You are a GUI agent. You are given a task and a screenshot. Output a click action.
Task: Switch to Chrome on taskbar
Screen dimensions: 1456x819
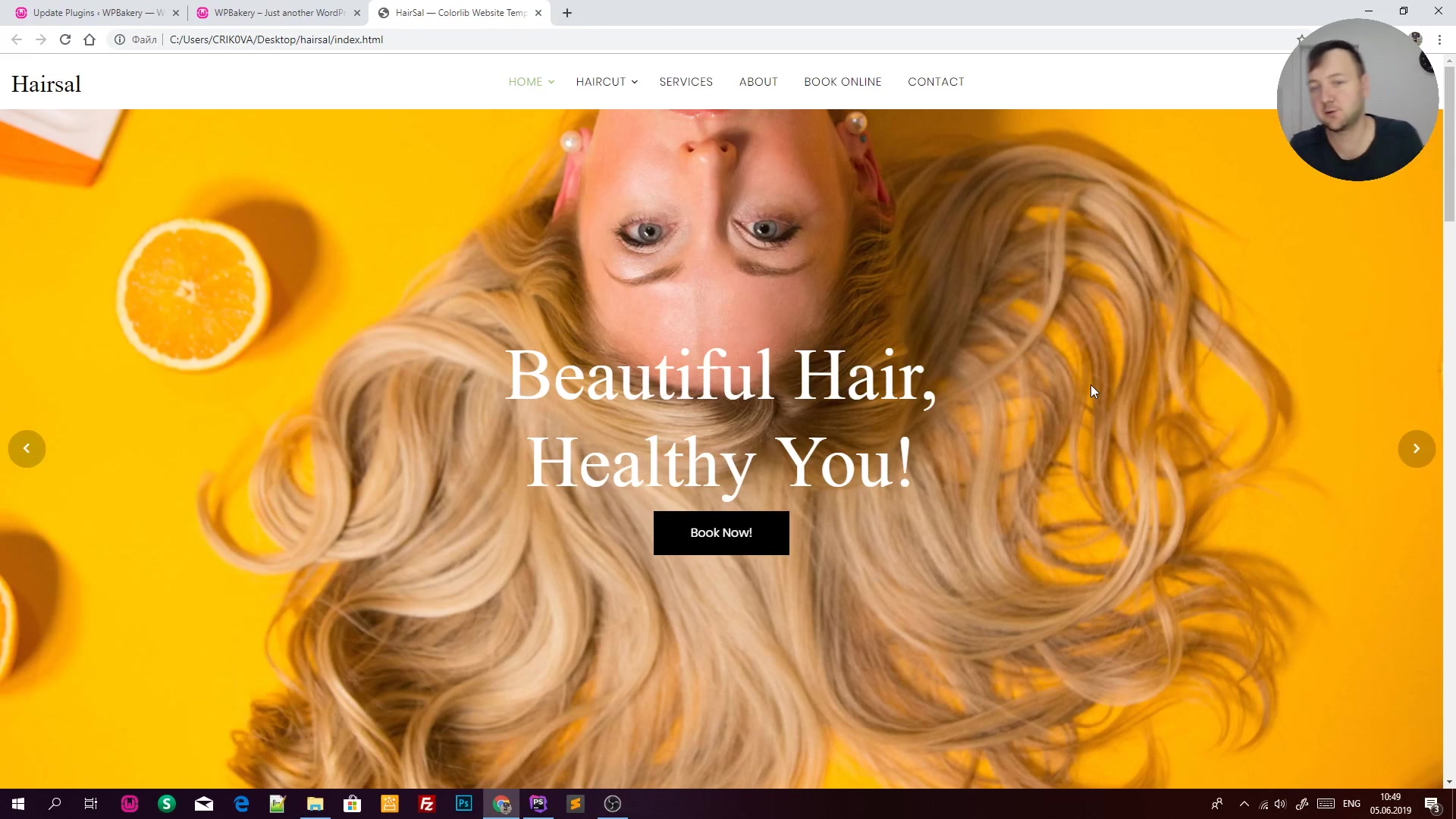(501, 804)
